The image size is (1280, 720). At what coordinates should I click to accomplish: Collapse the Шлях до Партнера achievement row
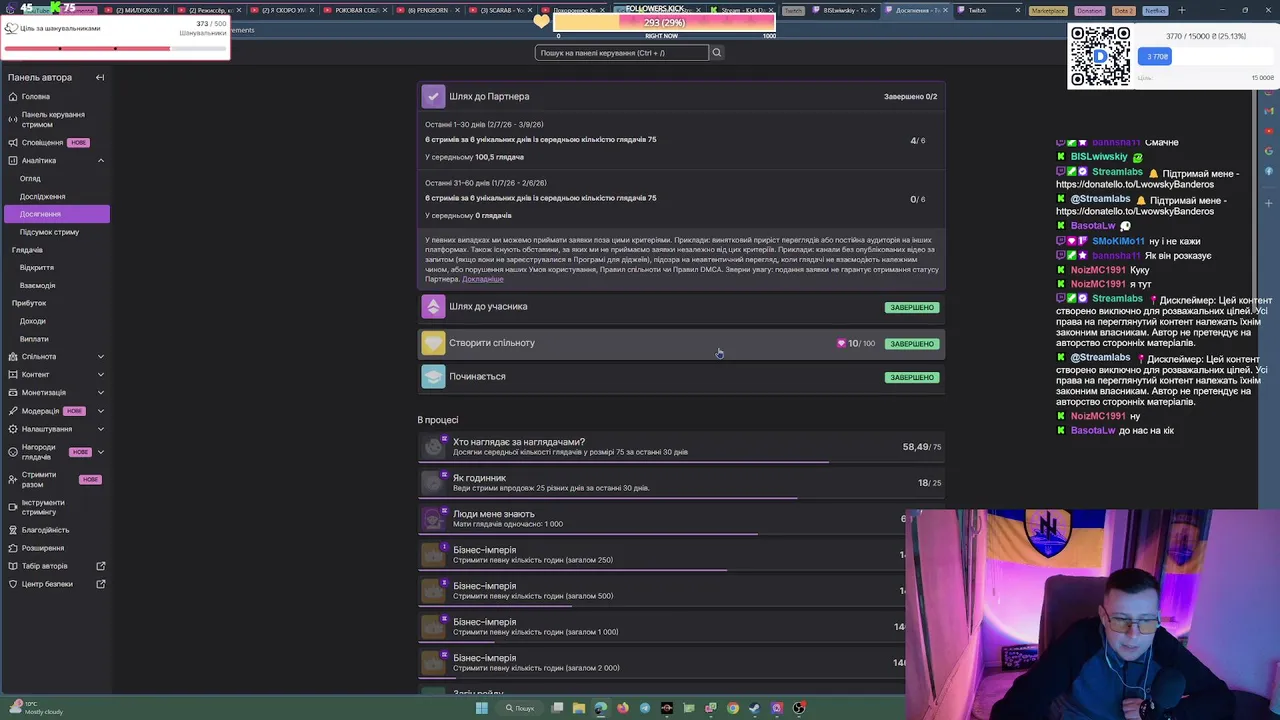pyautogui.click(x=680, y=96)
